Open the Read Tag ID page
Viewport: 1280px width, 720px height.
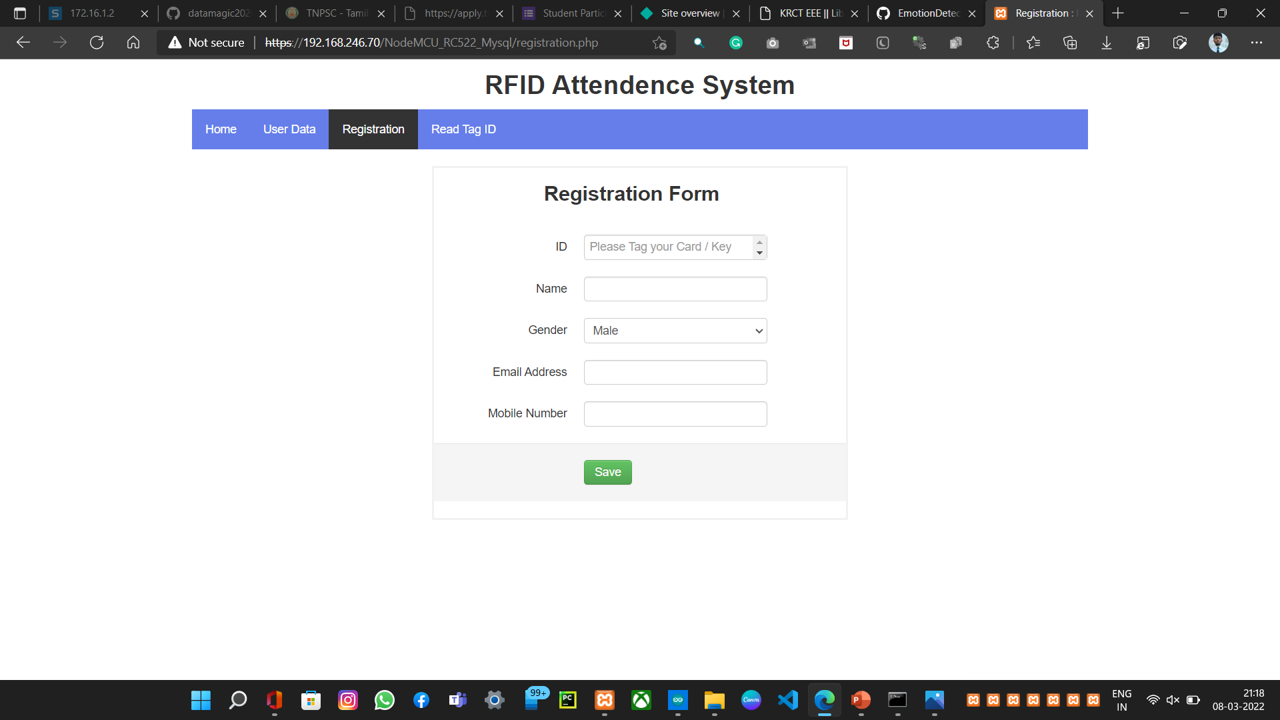[463, 129]
